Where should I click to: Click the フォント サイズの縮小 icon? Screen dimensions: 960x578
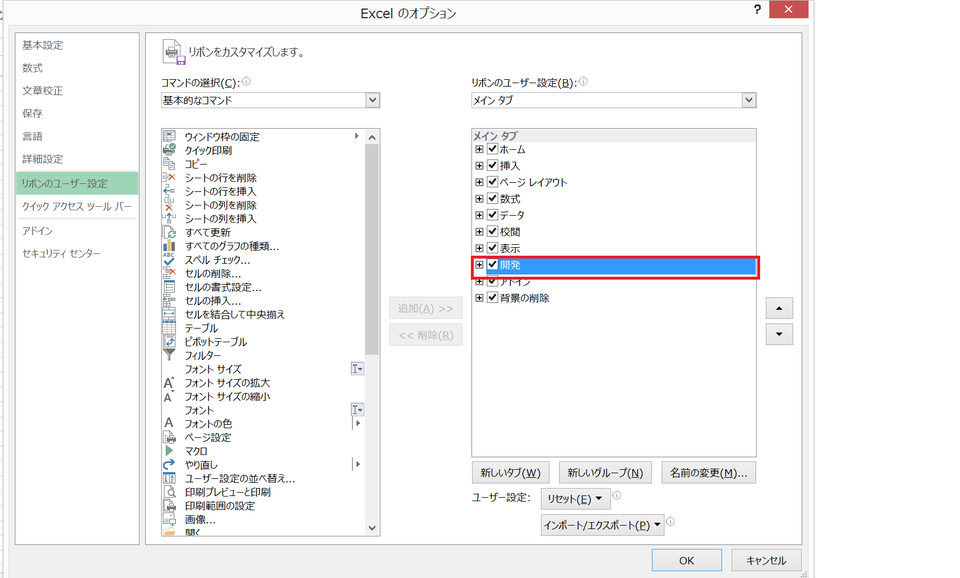point(169,397)
